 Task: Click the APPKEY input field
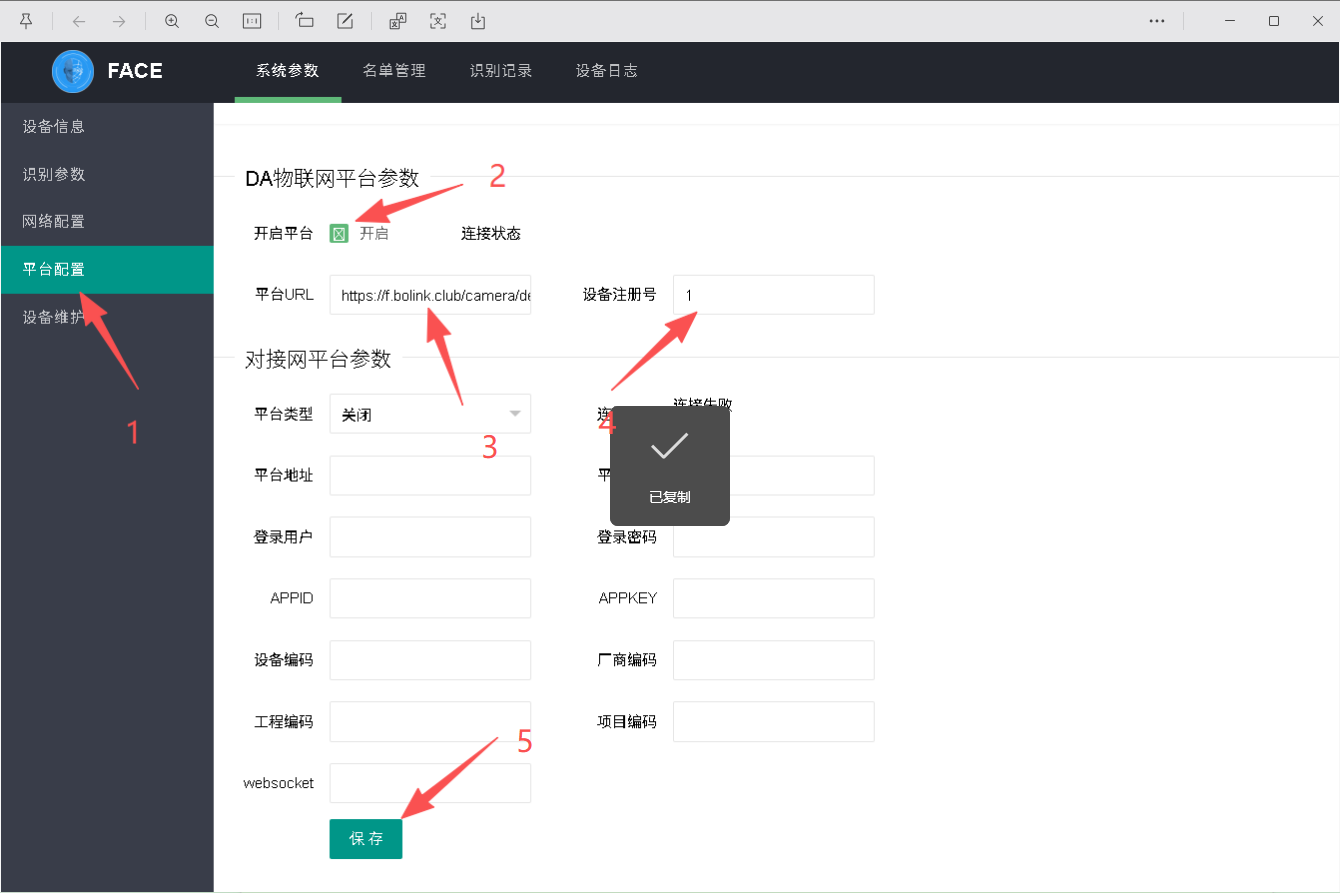click(774, 598)
